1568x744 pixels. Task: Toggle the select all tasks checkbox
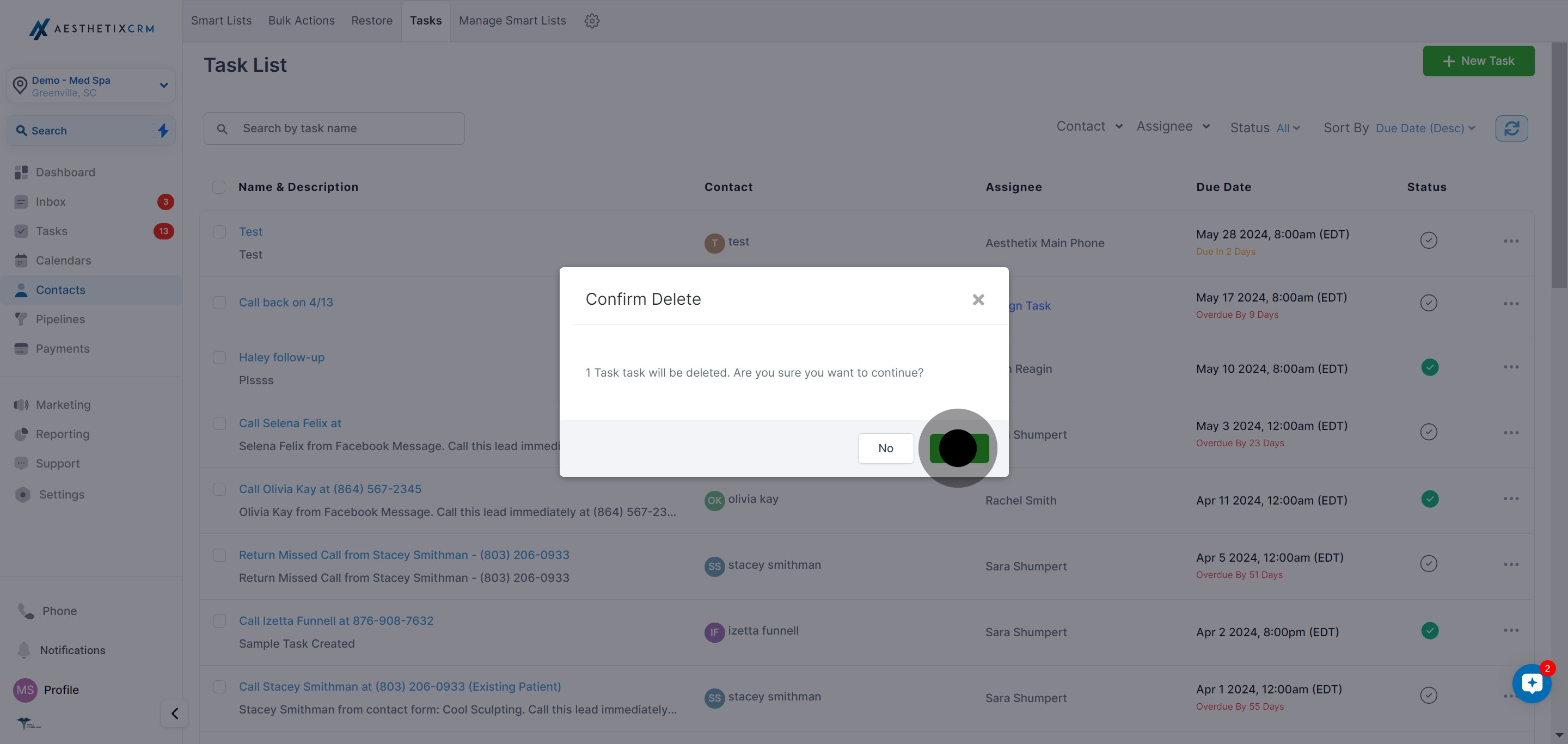point(218,187)
